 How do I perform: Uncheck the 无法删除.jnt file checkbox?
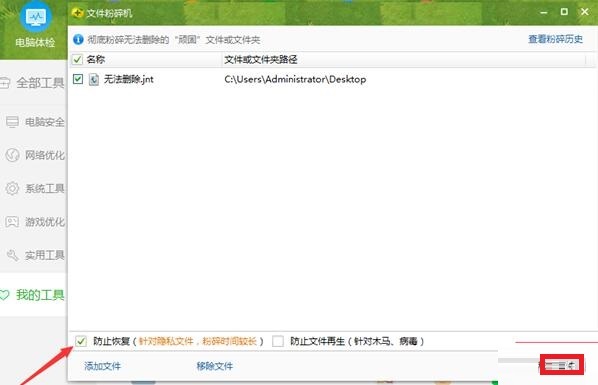coord(78,79)
